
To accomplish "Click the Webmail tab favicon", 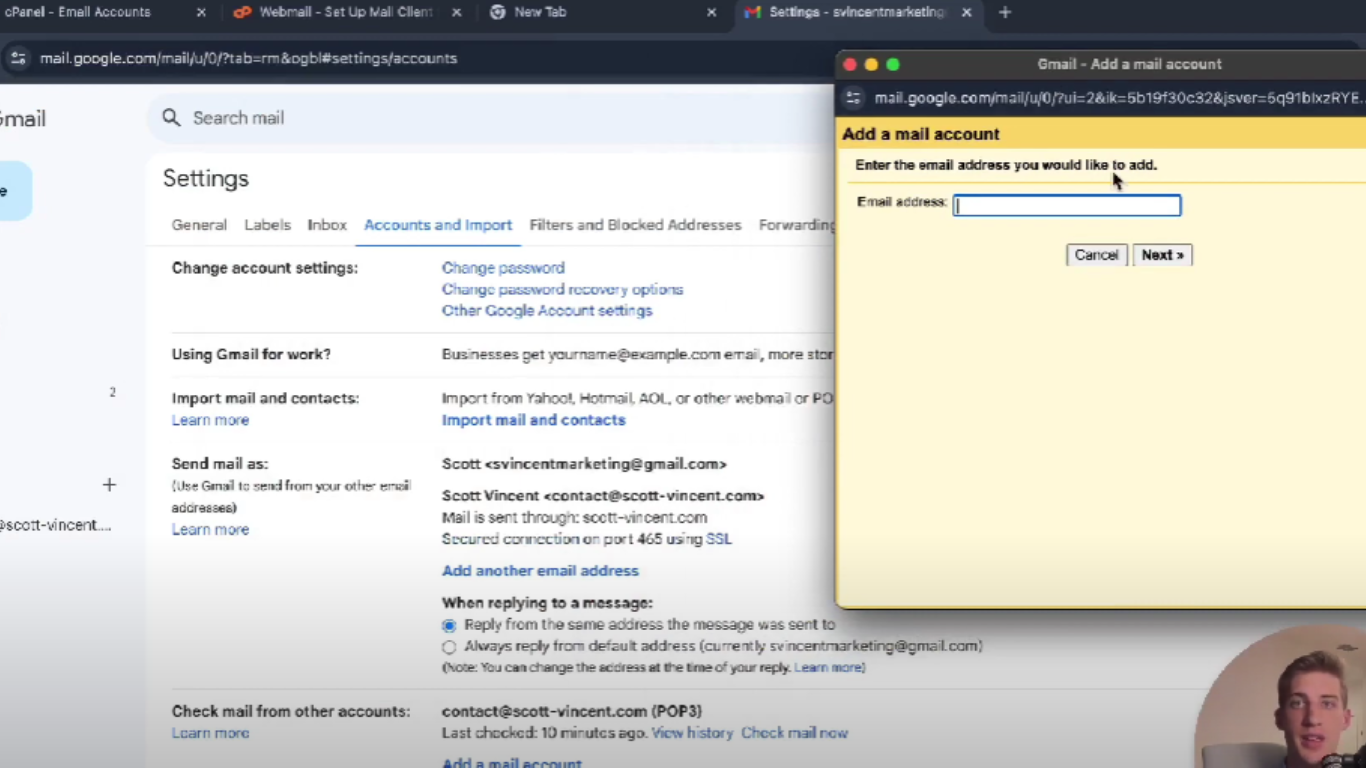I will point(242,13).
